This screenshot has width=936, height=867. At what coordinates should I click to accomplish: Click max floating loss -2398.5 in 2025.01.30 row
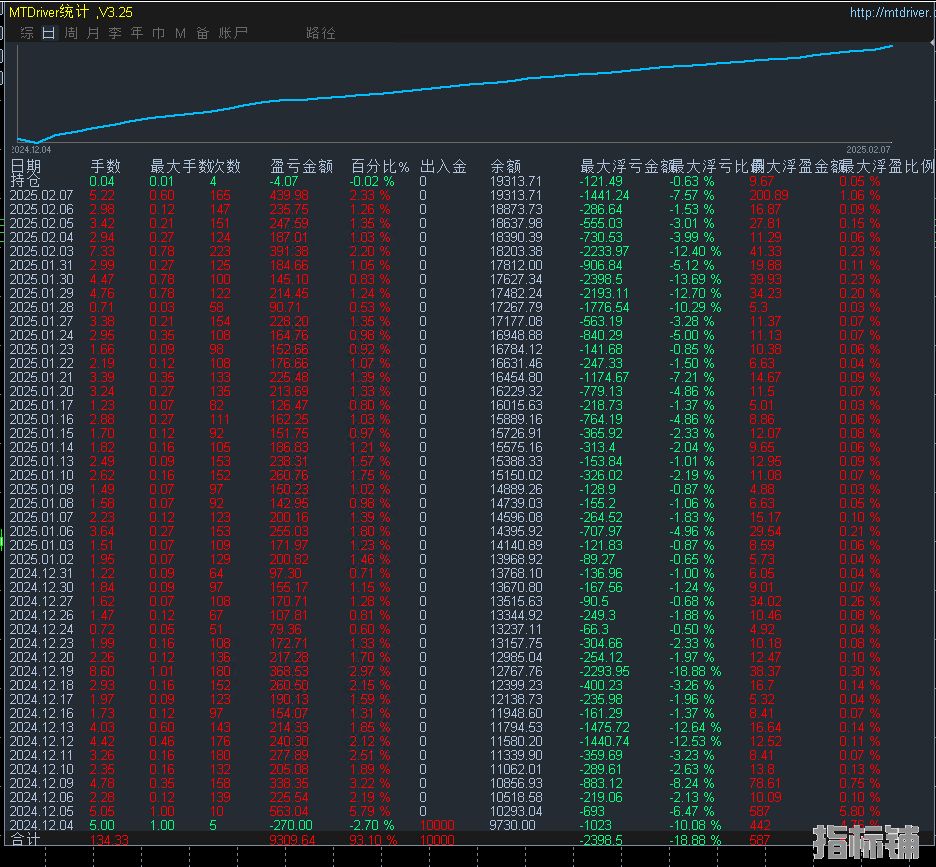[x=601, y=279]
